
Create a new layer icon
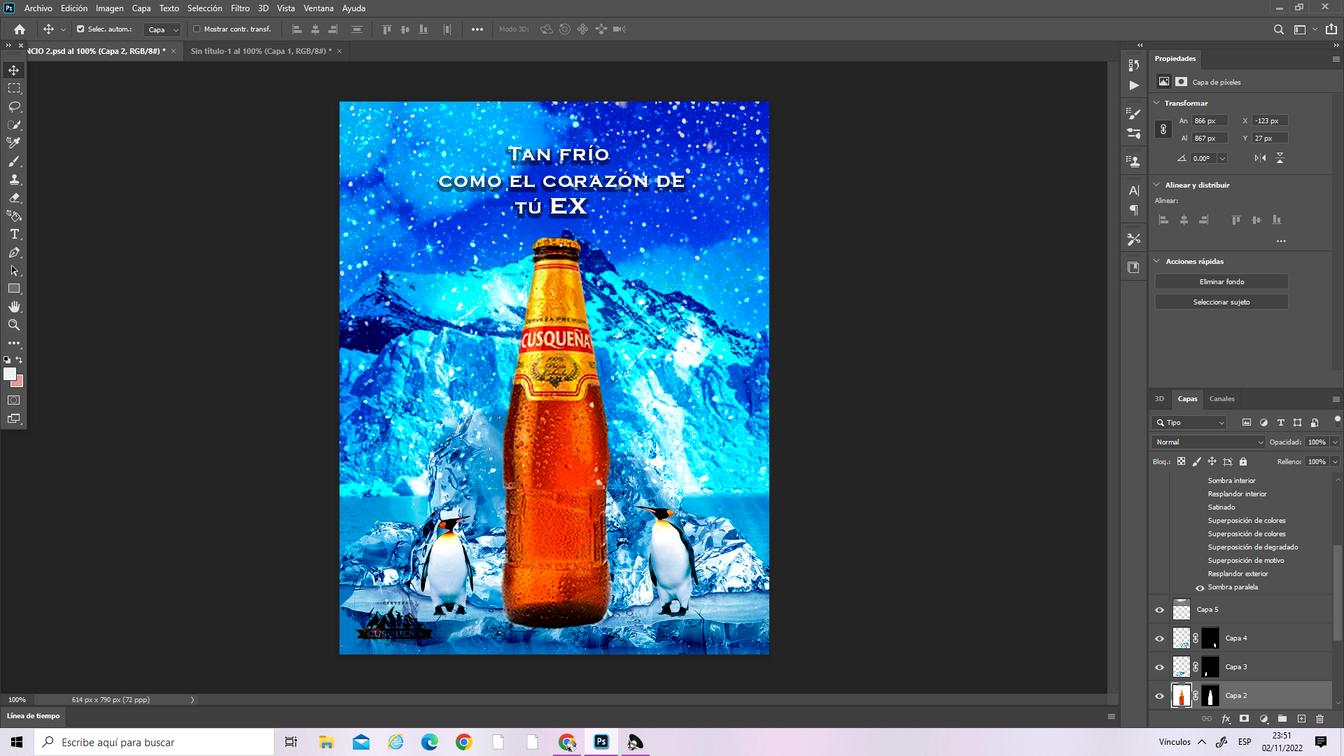[1301, 719]
